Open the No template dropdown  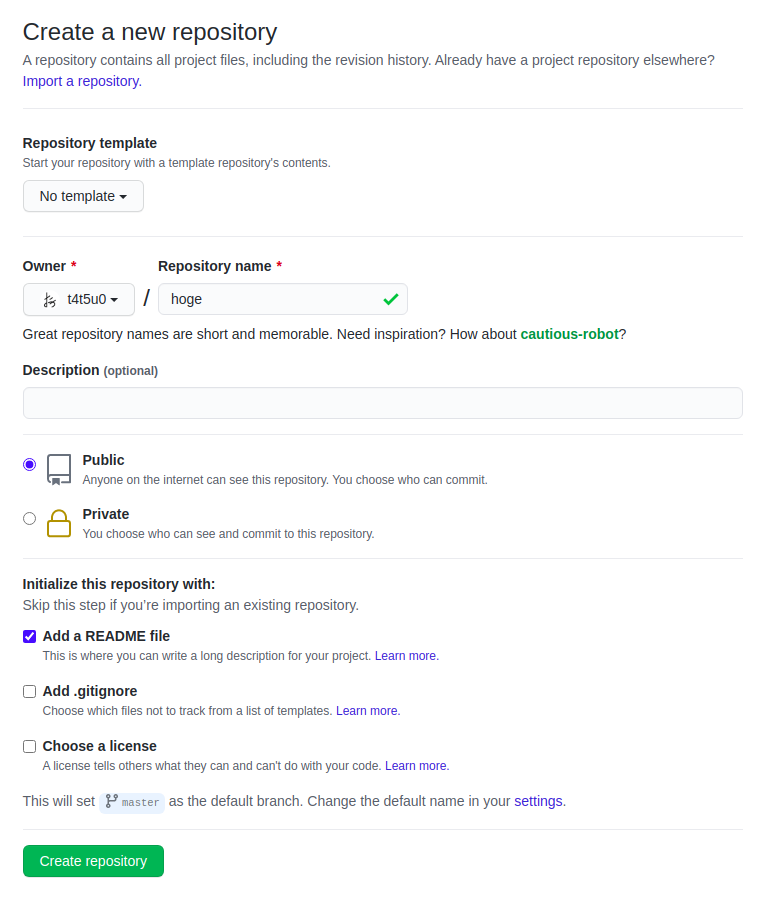pos(83,196)
